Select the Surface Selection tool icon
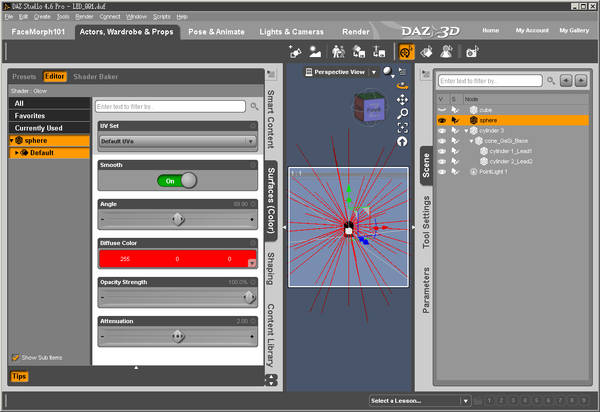This screenshot has height=412, width=600. click(426, 52)
